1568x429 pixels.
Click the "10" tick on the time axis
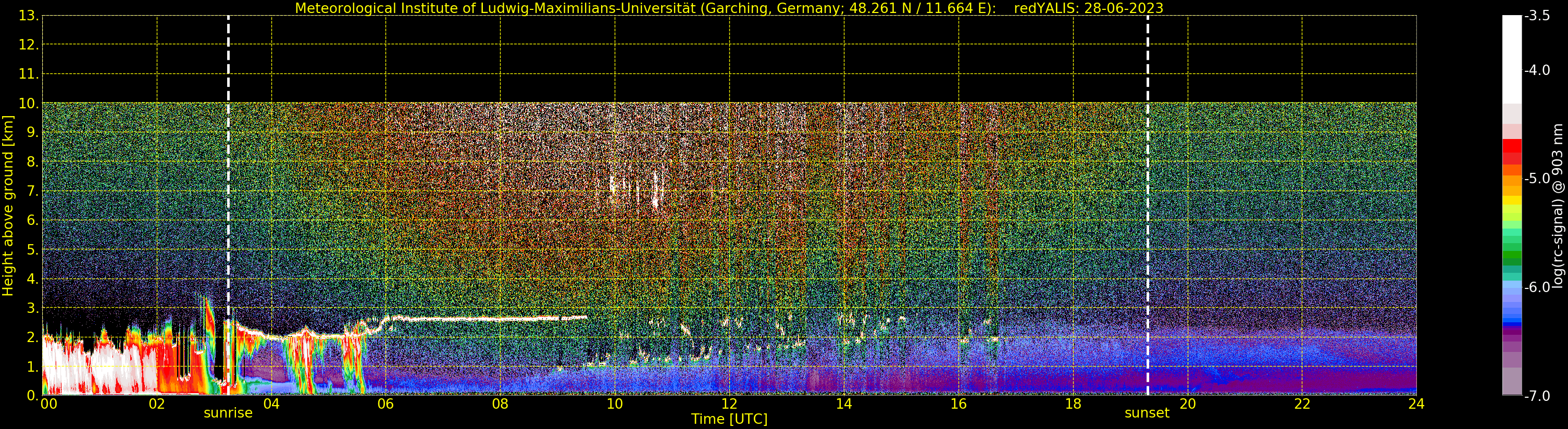tap(615, 404)
